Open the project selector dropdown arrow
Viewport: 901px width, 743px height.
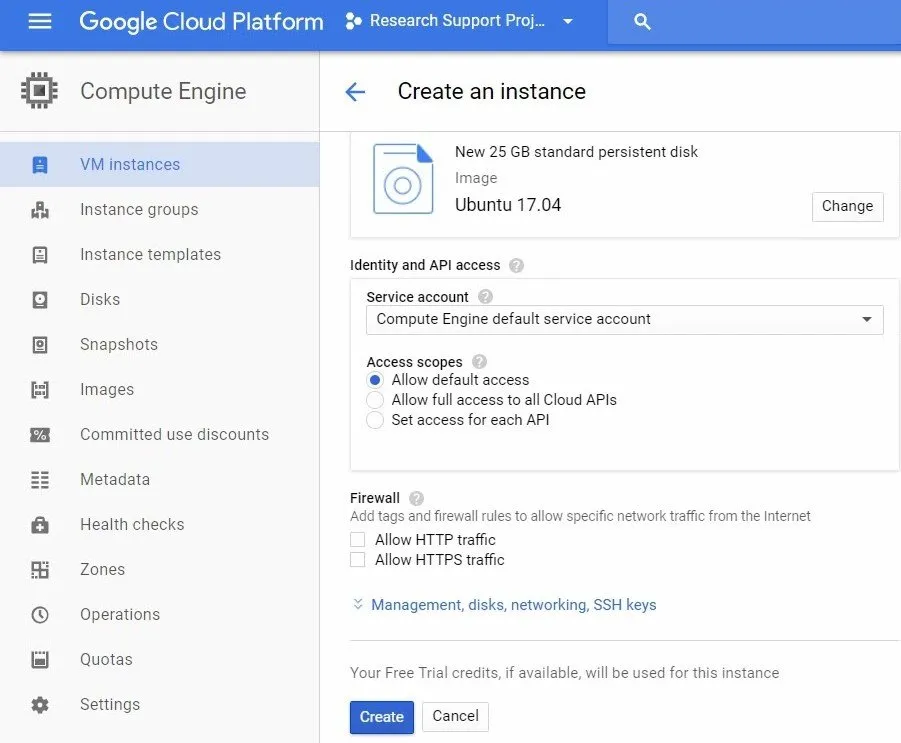[x=568, y=21]
